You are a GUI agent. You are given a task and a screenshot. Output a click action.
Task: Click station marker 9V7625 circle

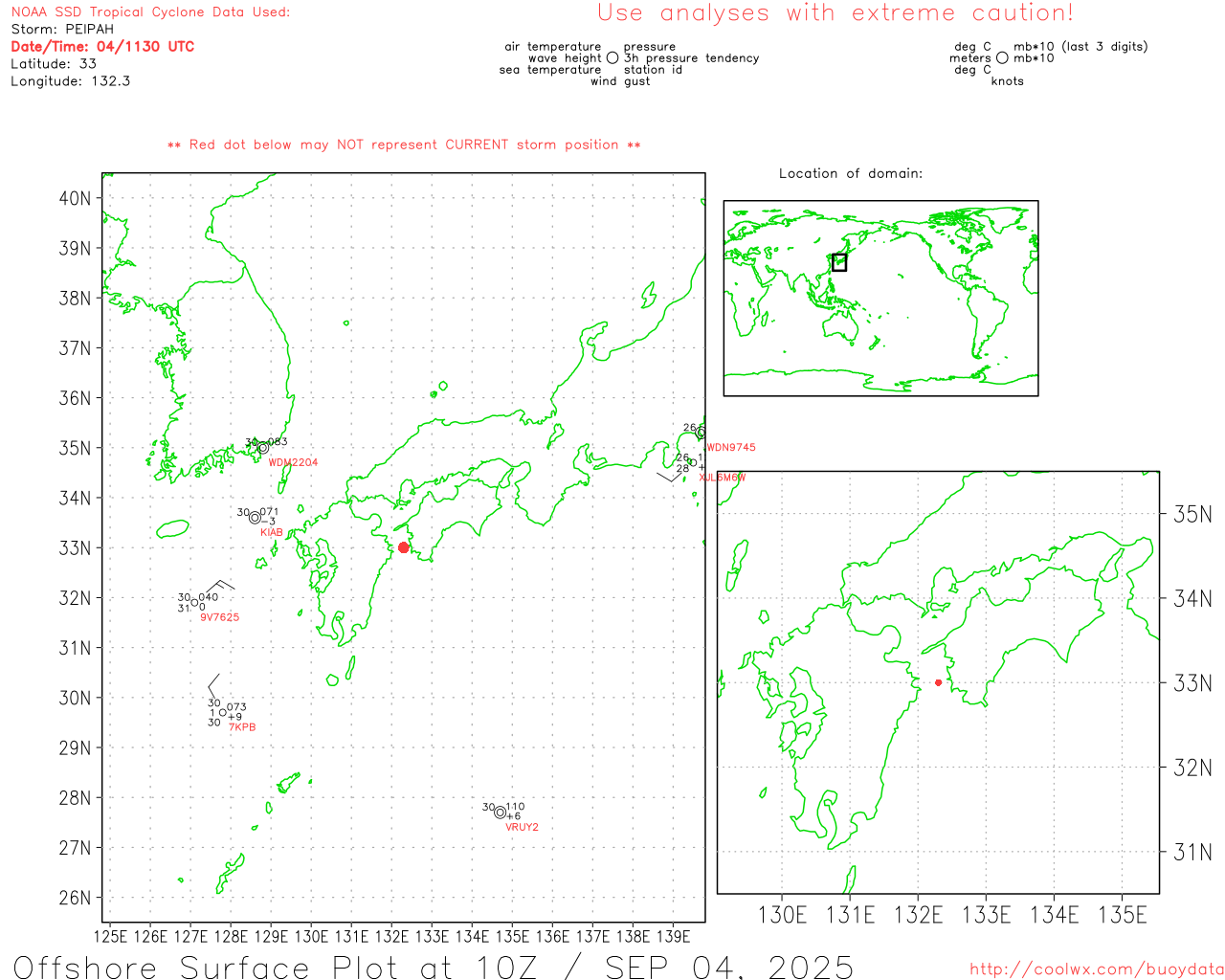[194, 602]
